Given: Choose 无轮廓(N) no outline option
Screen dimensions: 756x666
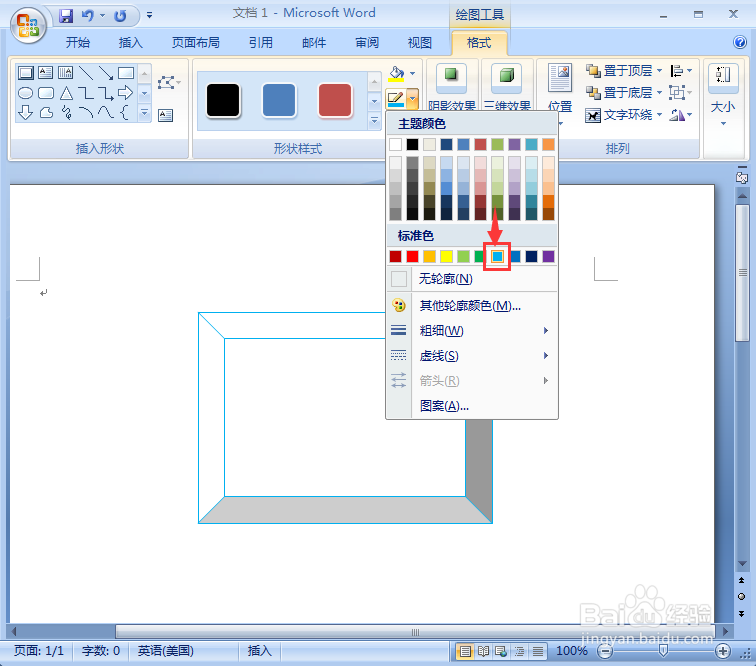Looking at the screenshot, I should pos(472,279).
